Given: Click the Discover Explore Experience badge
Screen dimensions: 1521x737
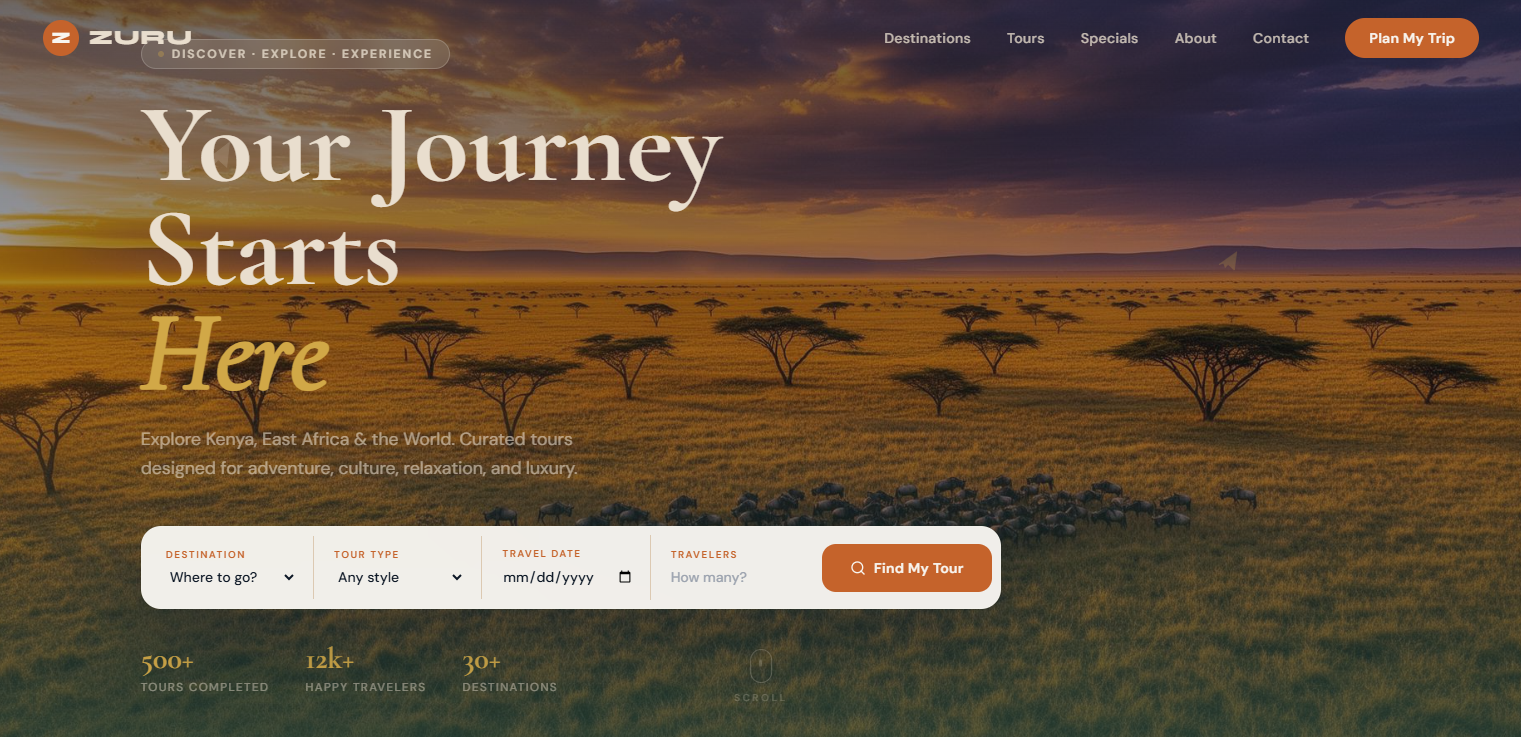Looking at the screenshot, I should pos(295,54).
